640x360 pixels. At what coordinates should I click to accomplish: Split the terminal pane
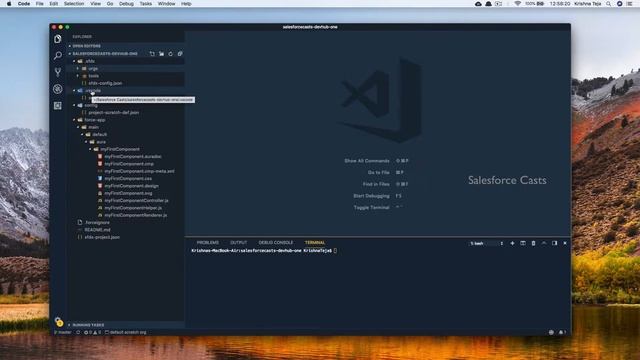[523, 243]
